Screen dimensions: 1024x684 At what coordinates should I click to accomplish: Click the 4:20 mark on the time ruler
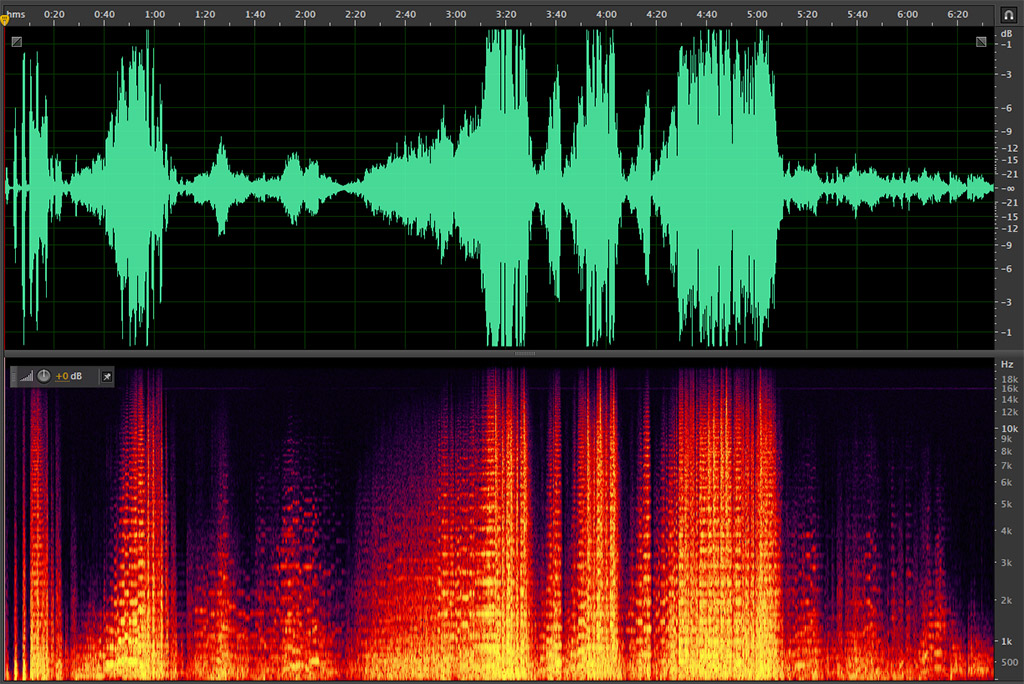[x=656, y=14]
